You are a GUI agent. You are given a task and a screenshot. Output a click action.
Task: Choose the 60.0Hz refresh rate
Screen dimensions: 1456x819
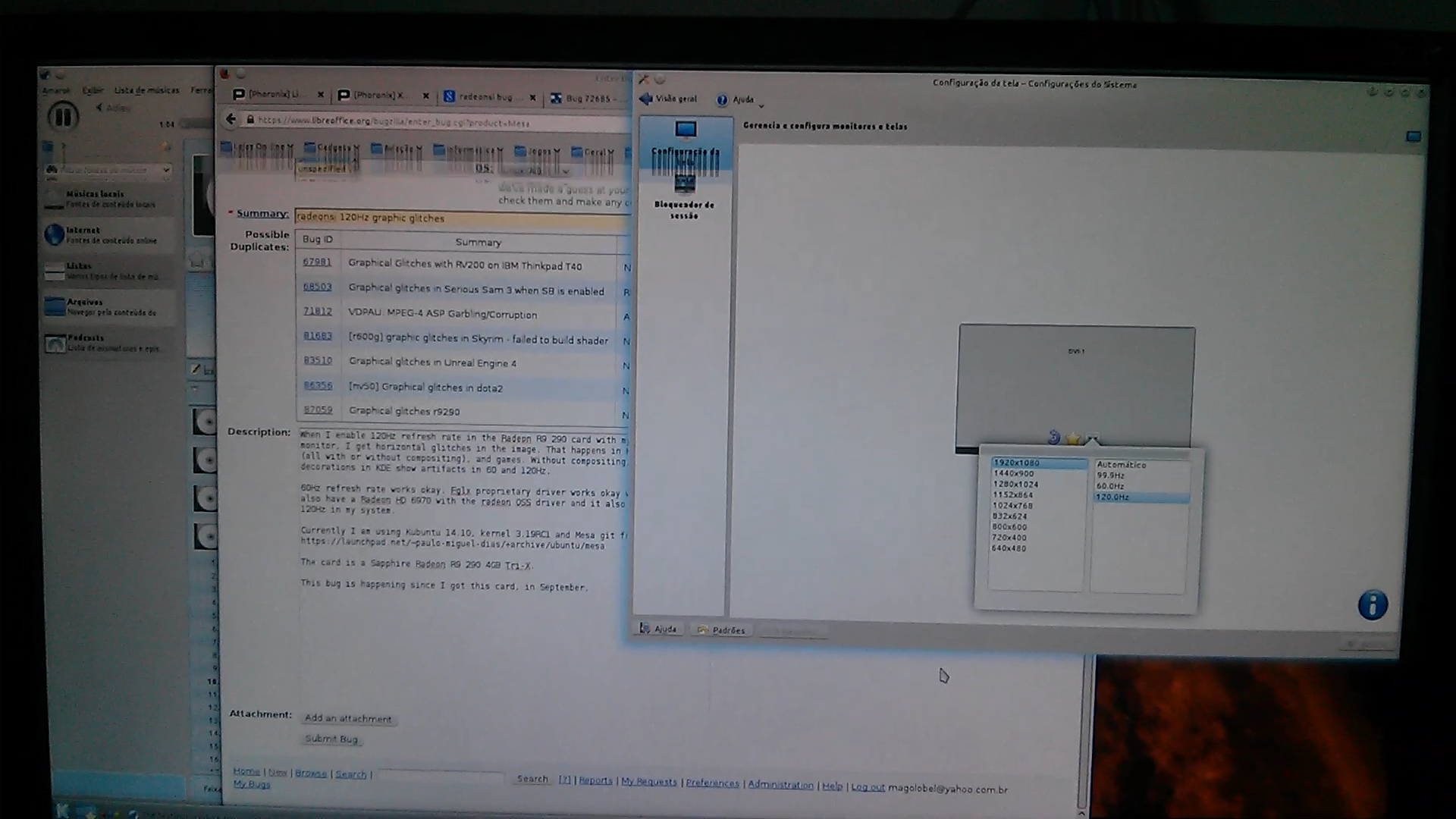click(1110, 486)
